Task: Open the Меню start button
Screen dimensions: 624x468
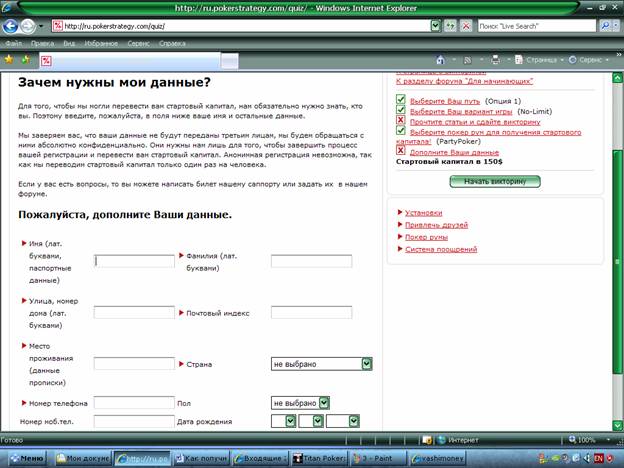Action: click(x=27, y=458)
